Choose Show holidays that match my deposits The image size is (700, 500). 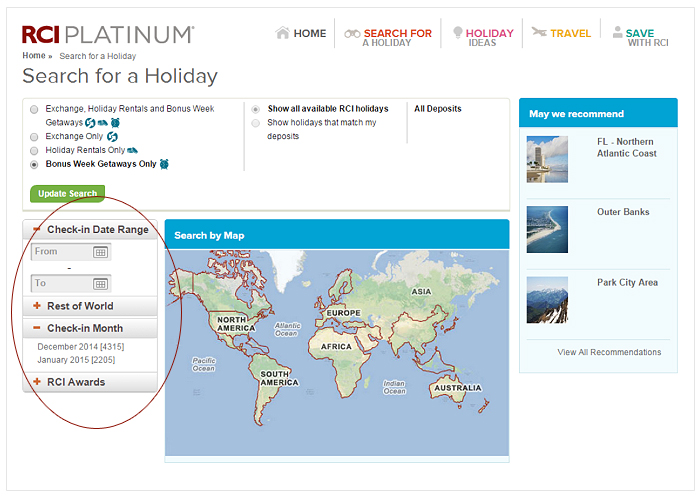pos(256,123)
